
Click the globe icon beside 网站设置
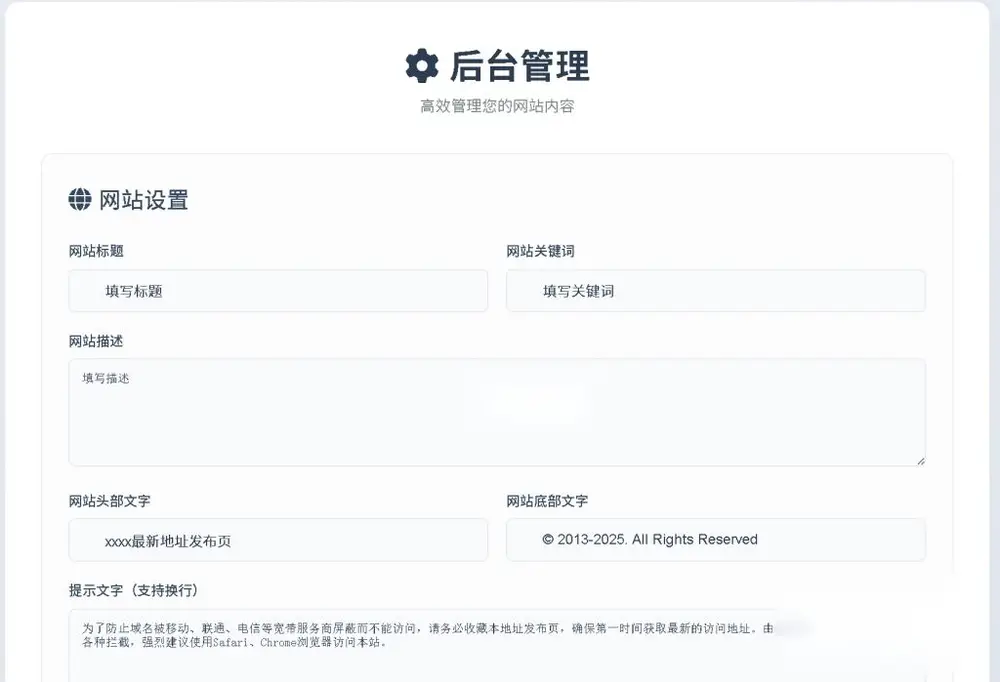[x=80, y=199]
